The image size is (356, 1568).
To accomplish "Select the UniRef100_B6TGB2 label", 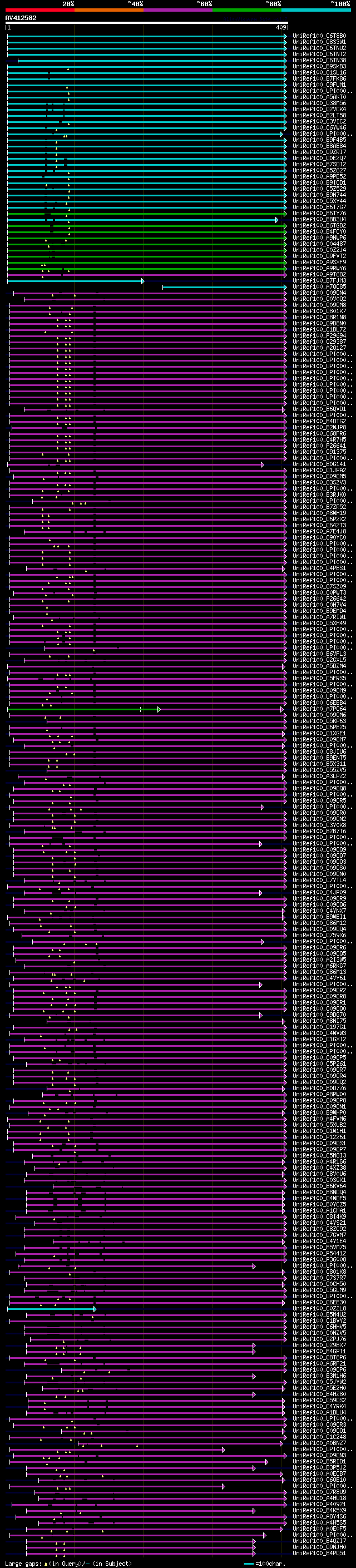I will (x=319, y=225).
